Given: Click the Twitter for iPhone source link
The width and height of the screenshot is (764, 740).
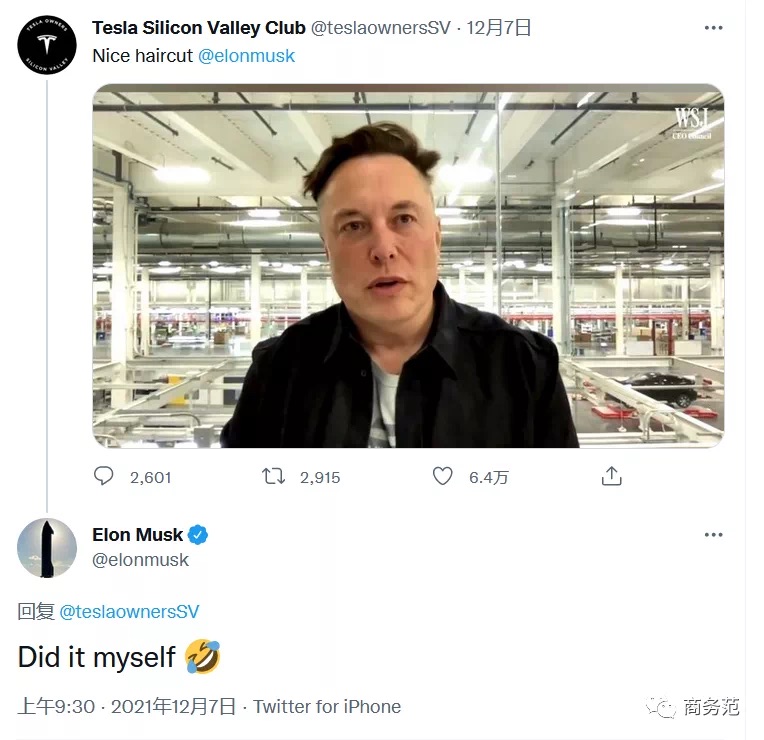Looking at the screenshot, I should pos(327,706).
